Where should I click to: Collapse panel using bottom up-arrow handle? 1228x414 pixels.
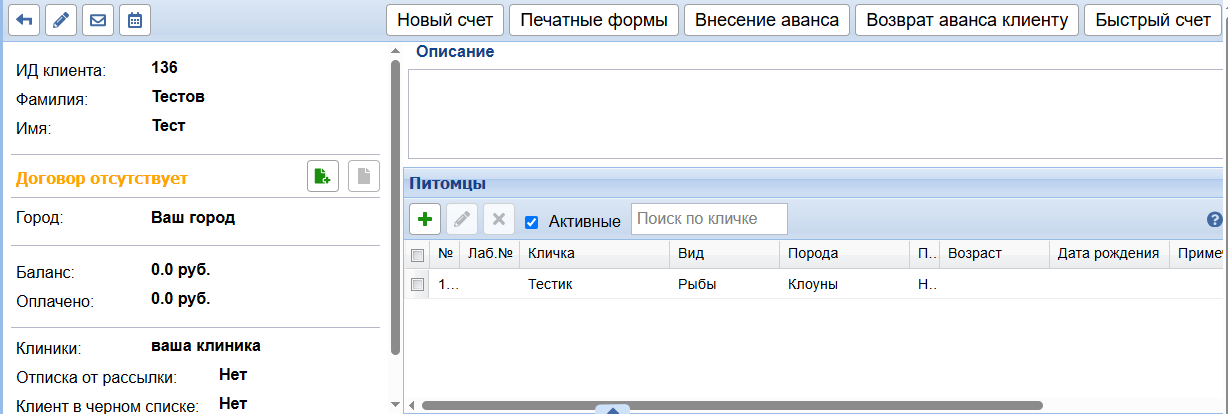coord(613,409)
